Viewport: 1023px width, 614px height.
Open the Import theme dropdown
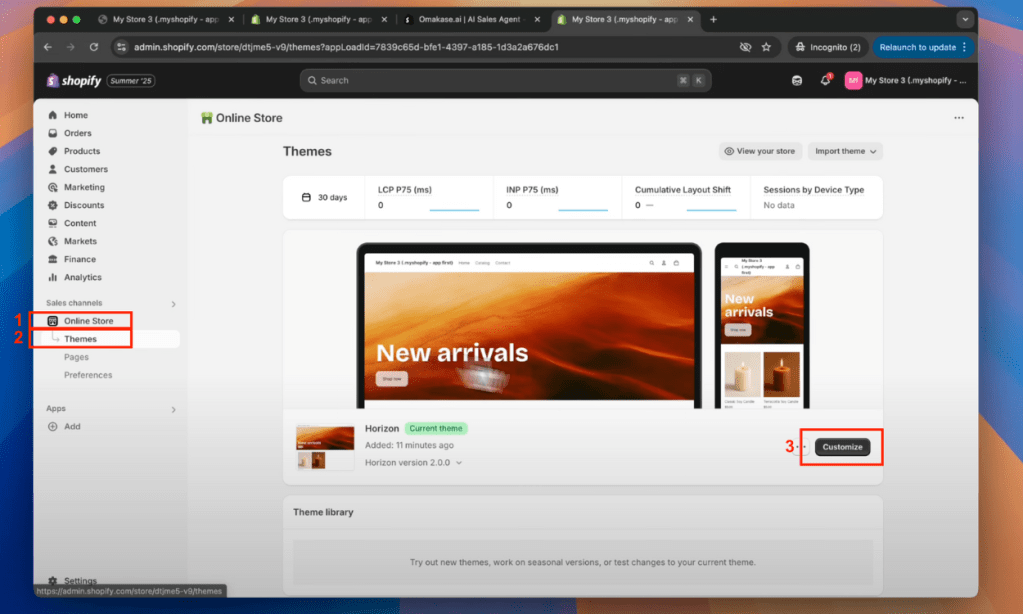pyautogui.click(x=845, y=151)
